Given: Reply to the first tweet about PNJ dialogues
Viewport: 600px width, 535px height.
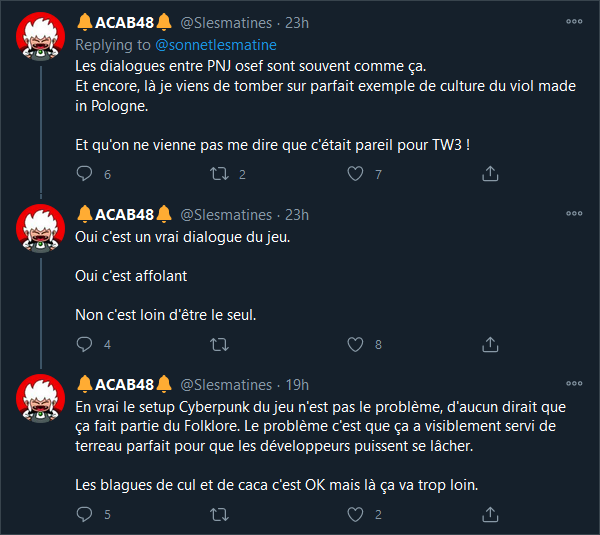Looking at the screenshot, I should tap(84, 173).
